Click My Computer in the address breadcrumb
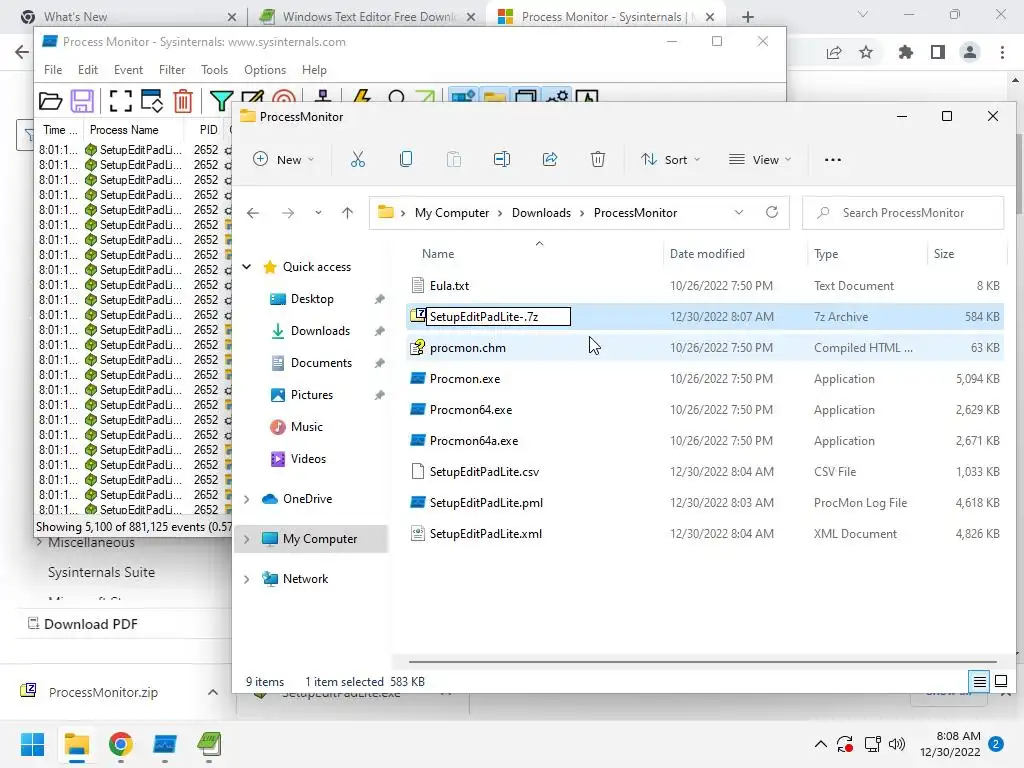This screenshot has width=1024, height=768. coord(452,213)
